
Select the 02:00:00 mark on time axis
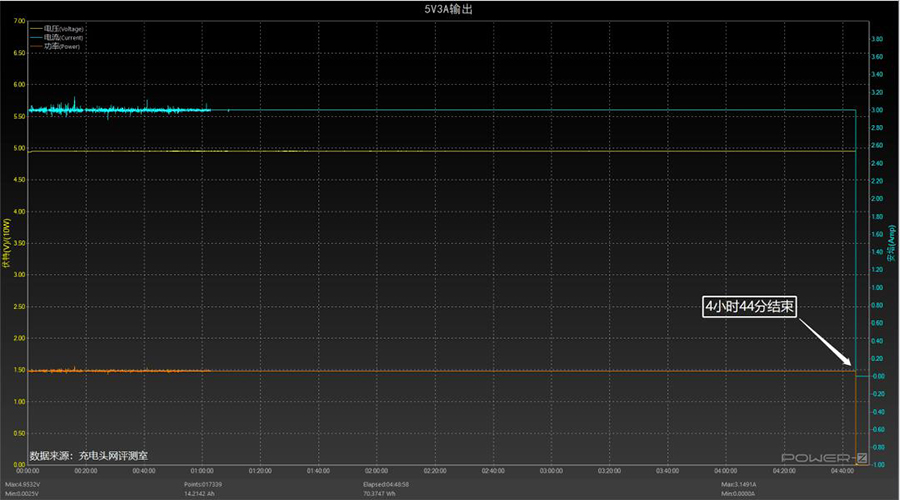[376, 470]
